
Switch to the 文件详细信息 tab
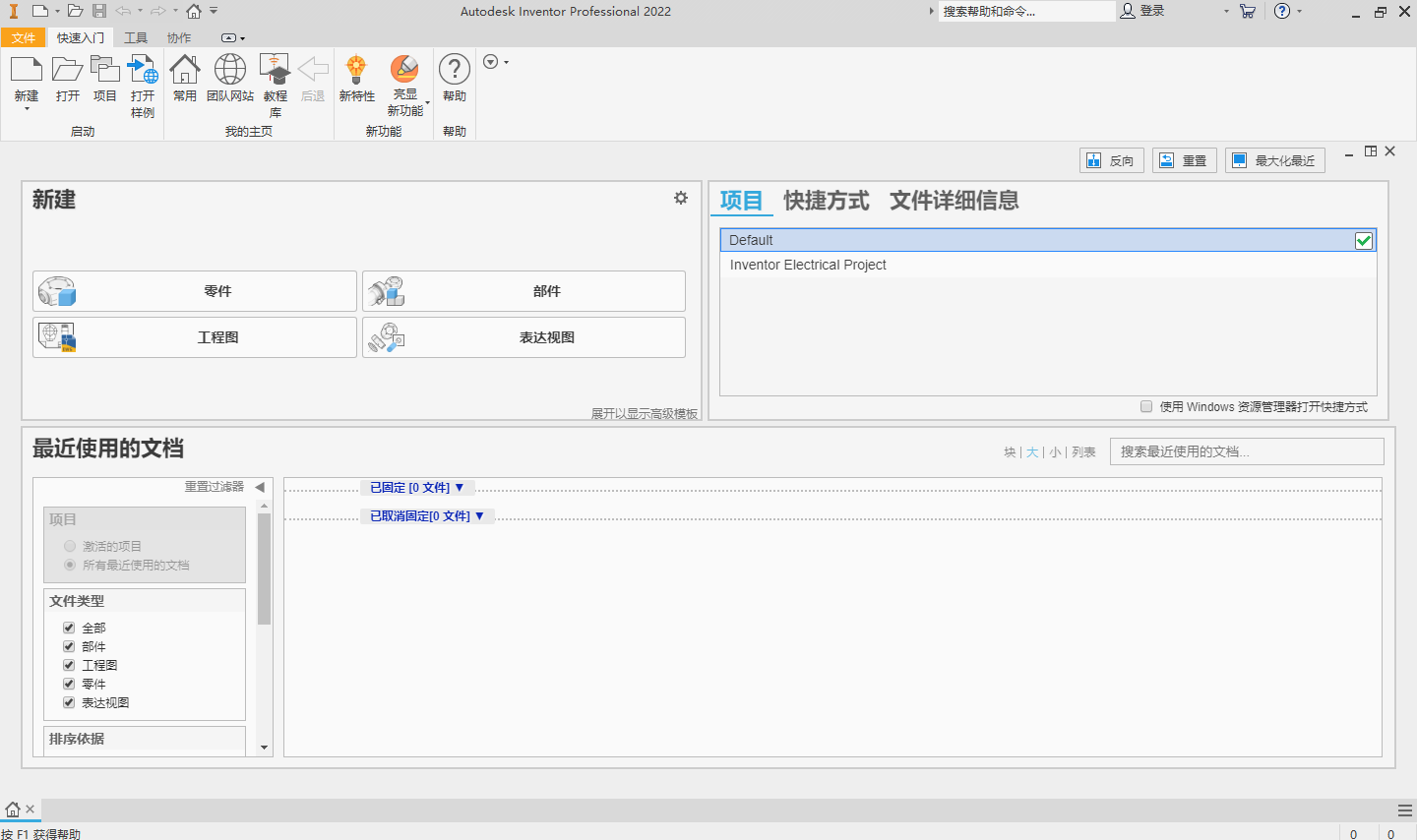[x=954, y=201]
